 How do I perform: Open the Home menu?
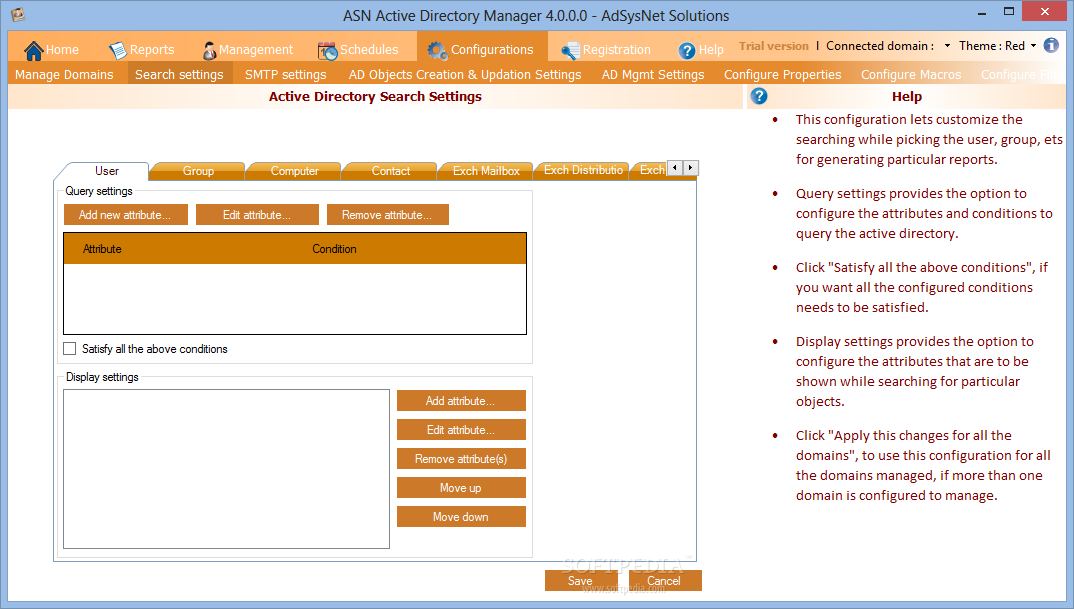[51, 50]
